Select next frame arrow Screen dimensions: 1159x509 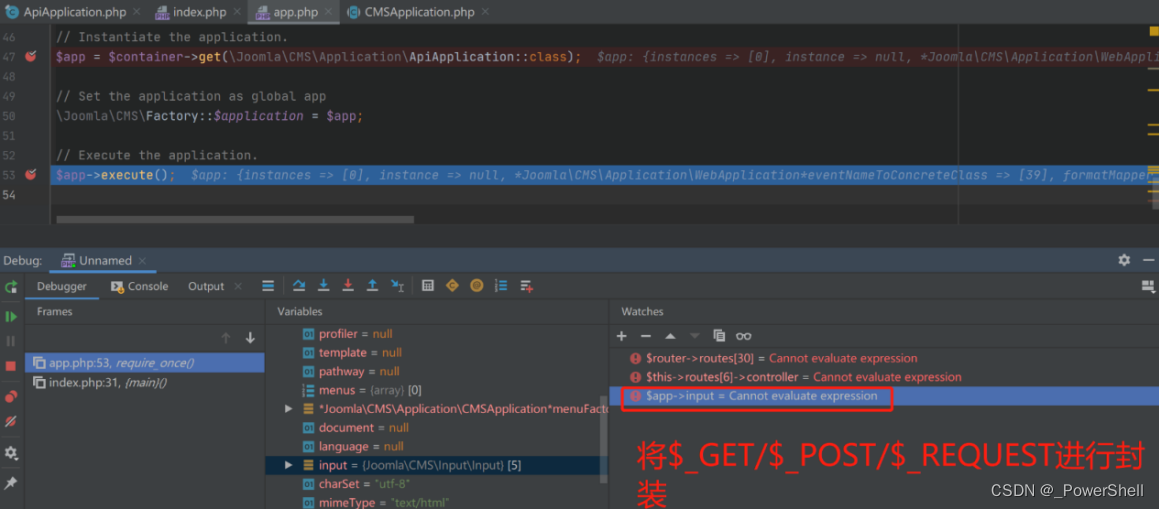point(250,338)
